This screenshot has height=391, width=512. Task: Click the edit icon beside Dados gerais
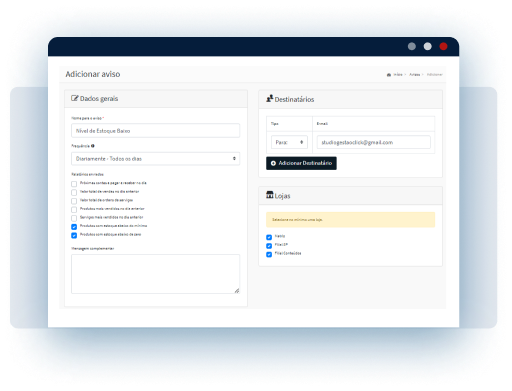click(75, 98)
